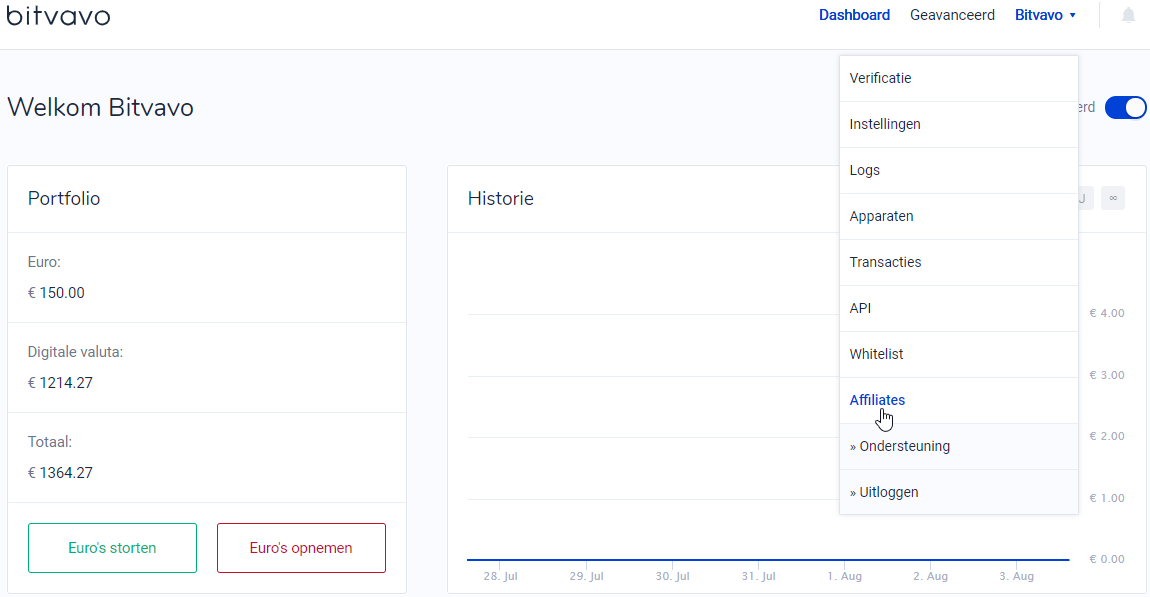Switch to Geavanceerd view
Viewport: 1150px width, 597px height.
point(952,15)
